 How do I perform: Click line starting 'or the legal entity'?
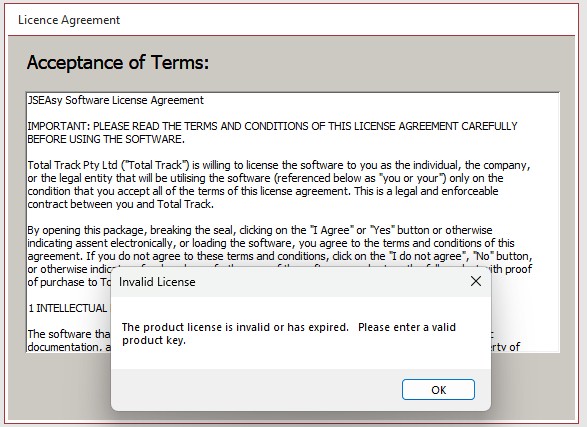[265, 178]
